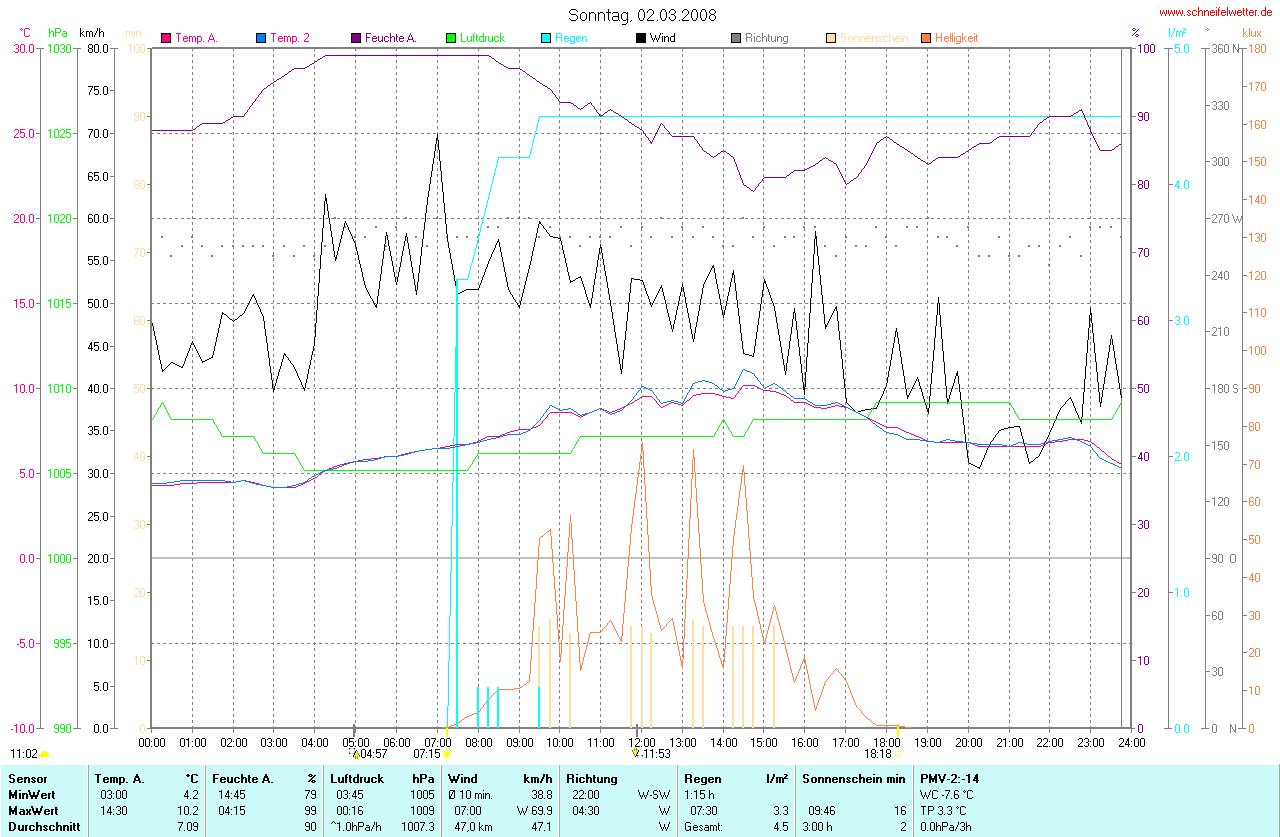Click the min temperature value 4.2
This screenshot has height=837, width=1280.
point(191,795)
